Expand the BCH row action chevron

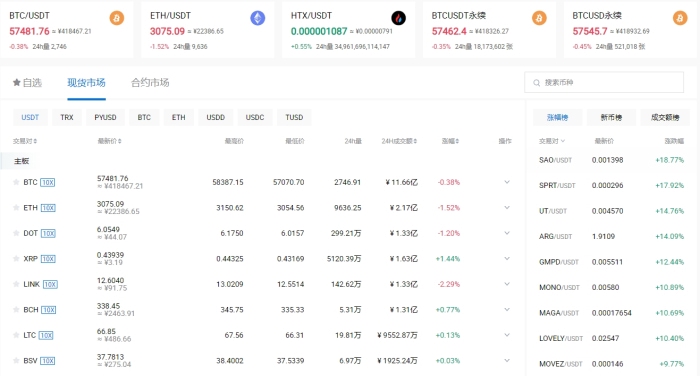click(507, 309)
